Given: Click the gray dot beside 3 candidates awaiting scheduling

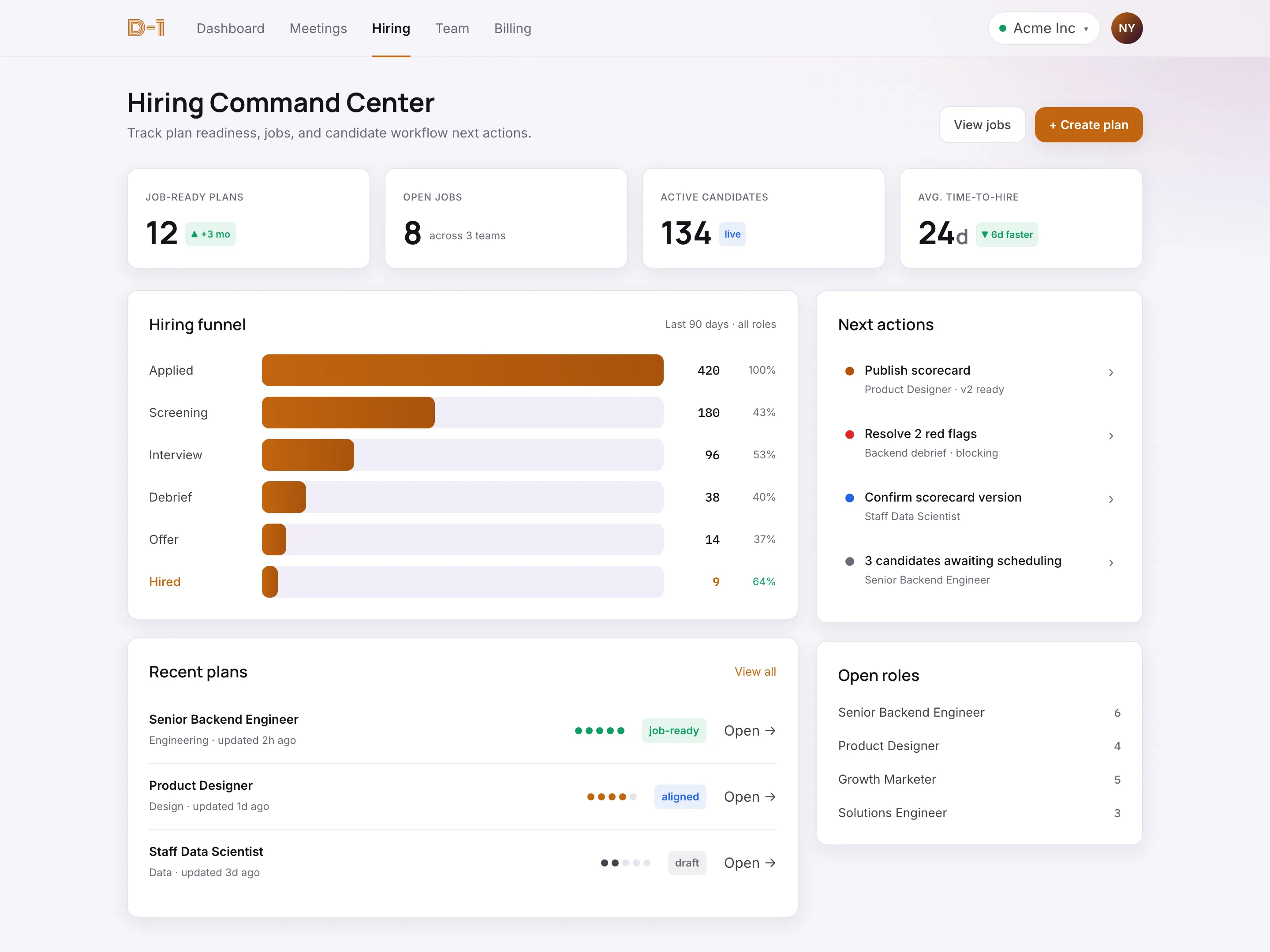Looking at the screenshot, I should (x=850, y=561).
